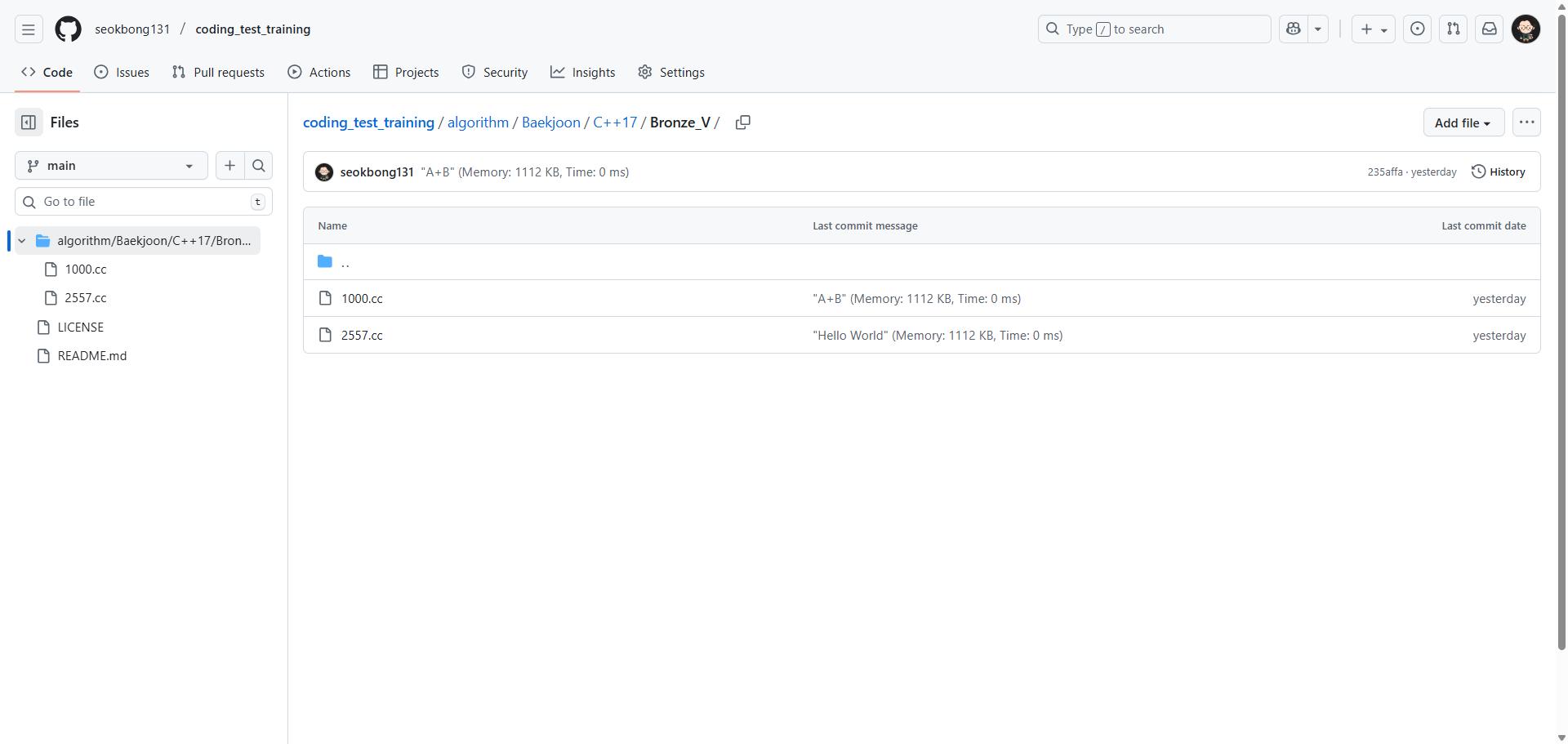Open the main branch dropdown
This screenshot has width=1568, height=744.
pos(111,166)
